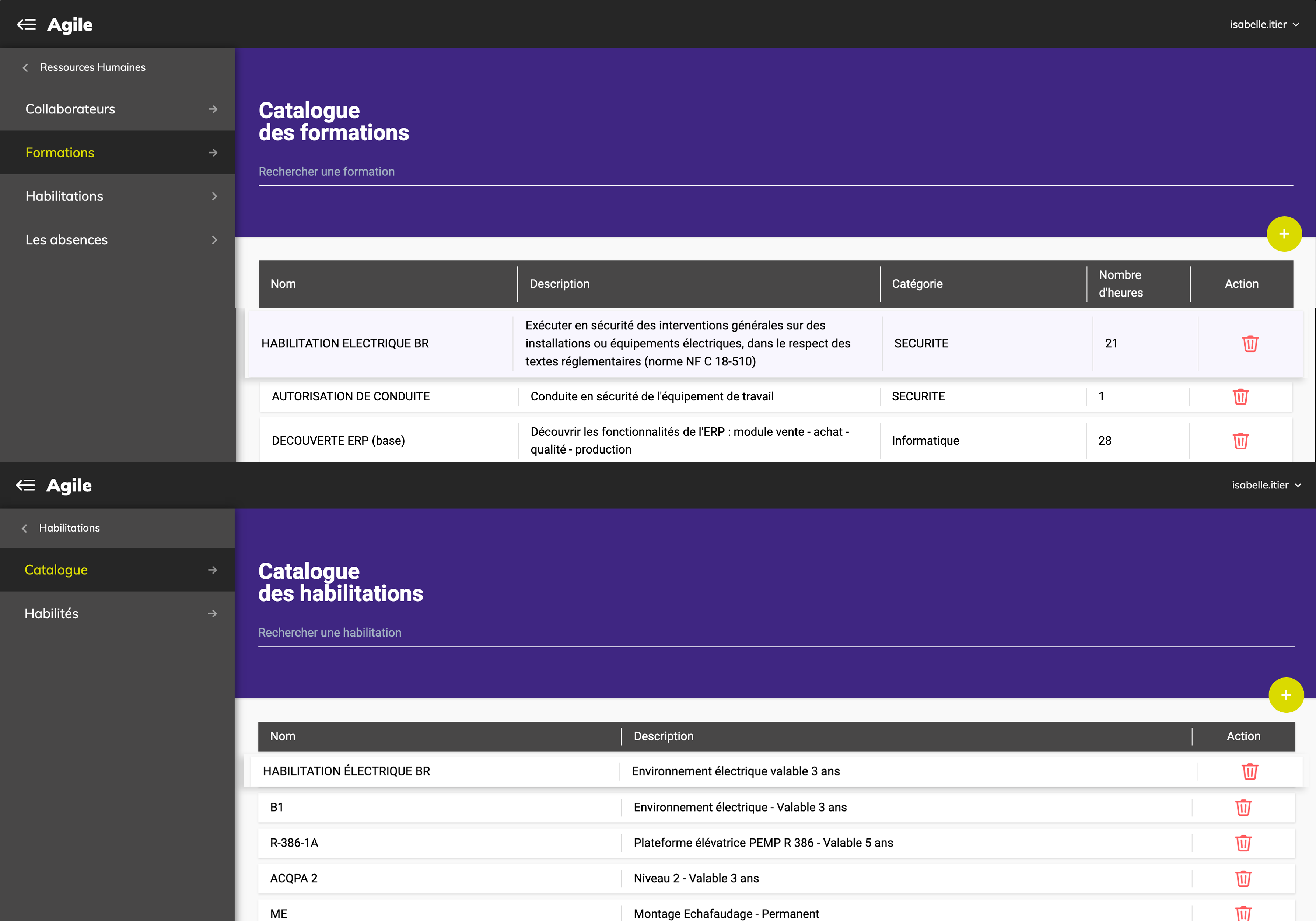Add a new habilitation with plus button
Viewport: 1316px width, 921px height.
(x=1286, y=695)
